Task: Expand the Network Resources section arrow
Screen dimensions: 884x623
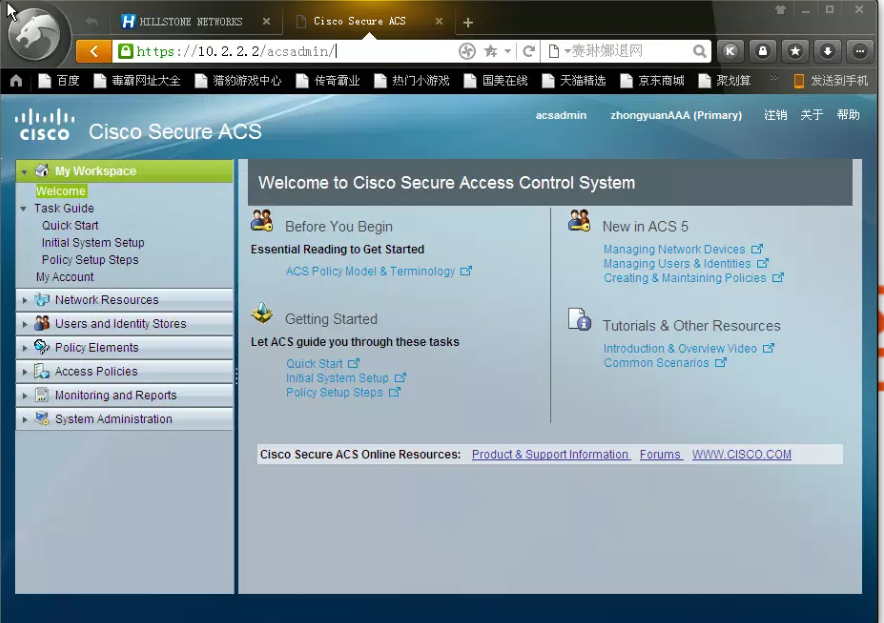Action: point(24,301)
